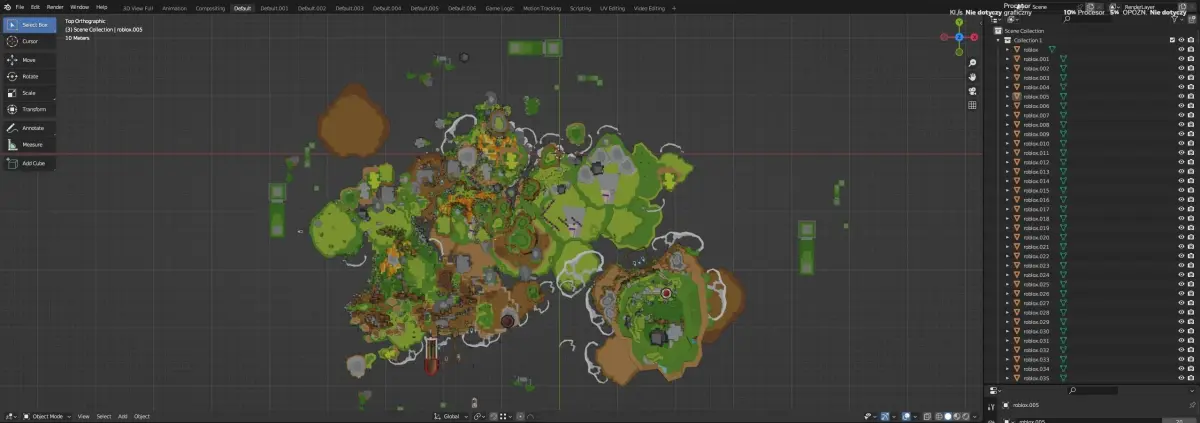Open the Window menu

pos(79,7)
